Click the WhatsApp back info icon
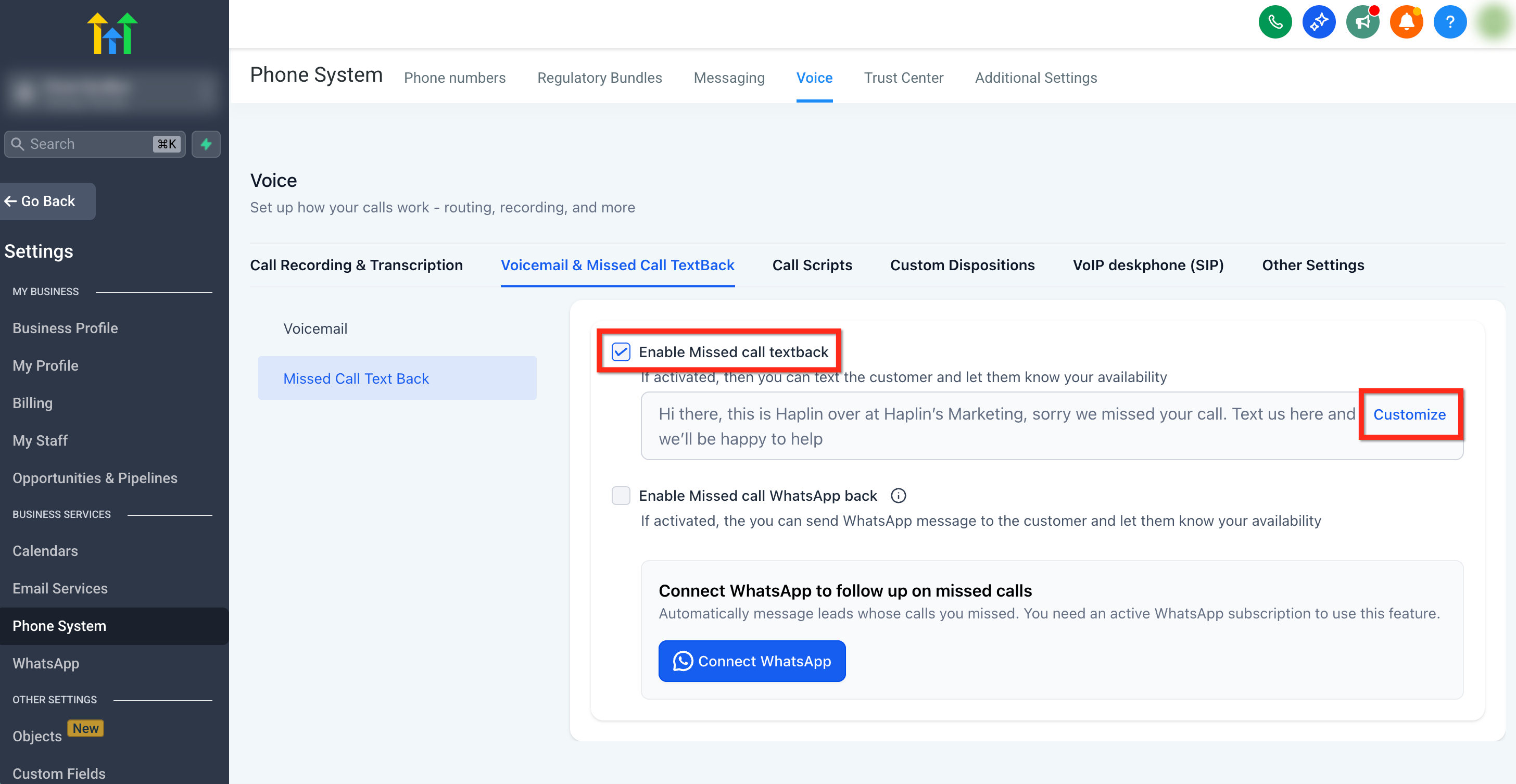Image resolution: width=1516 pixels, height=784 pixels. (898, 496)
